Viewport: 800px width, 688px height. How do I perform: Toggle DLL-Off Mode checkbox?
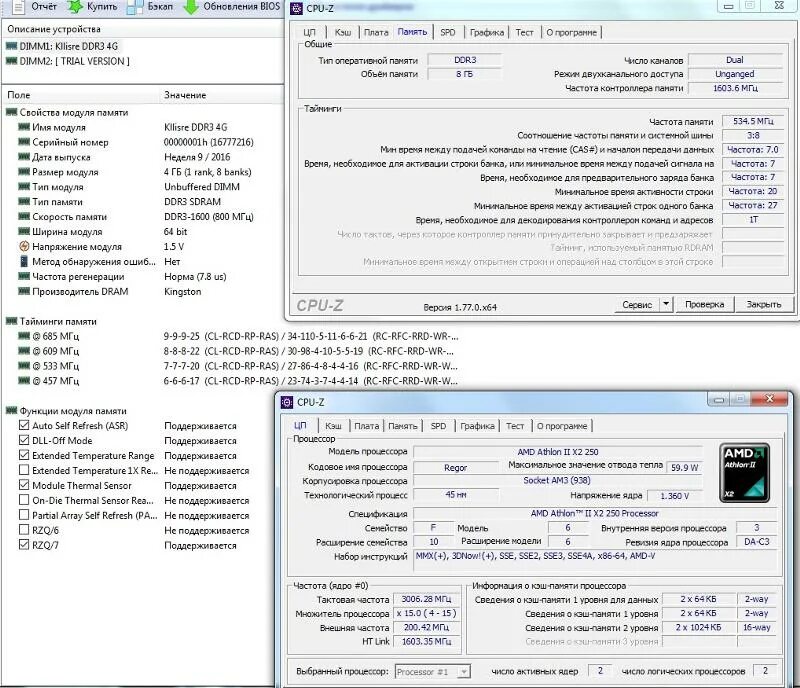(23, 440)
